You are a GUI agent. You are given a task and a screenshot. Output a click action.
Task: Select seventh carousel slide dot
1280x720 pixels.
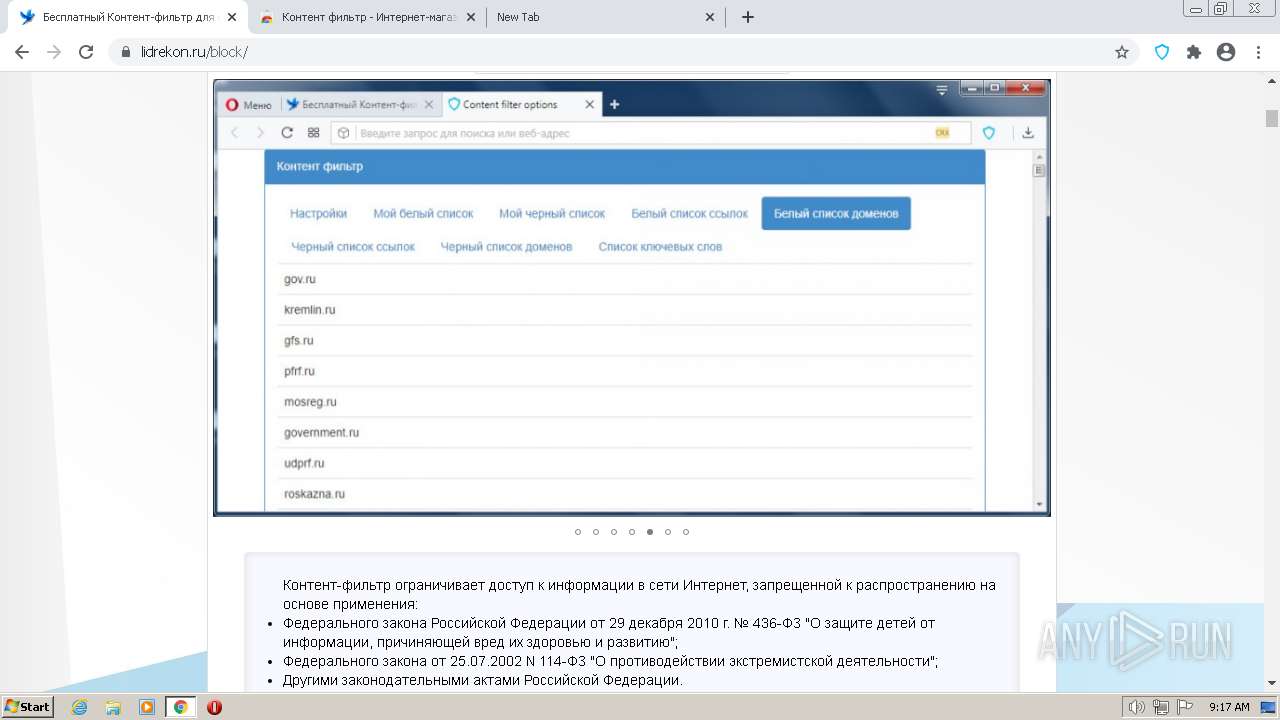(x=686, y=532)
